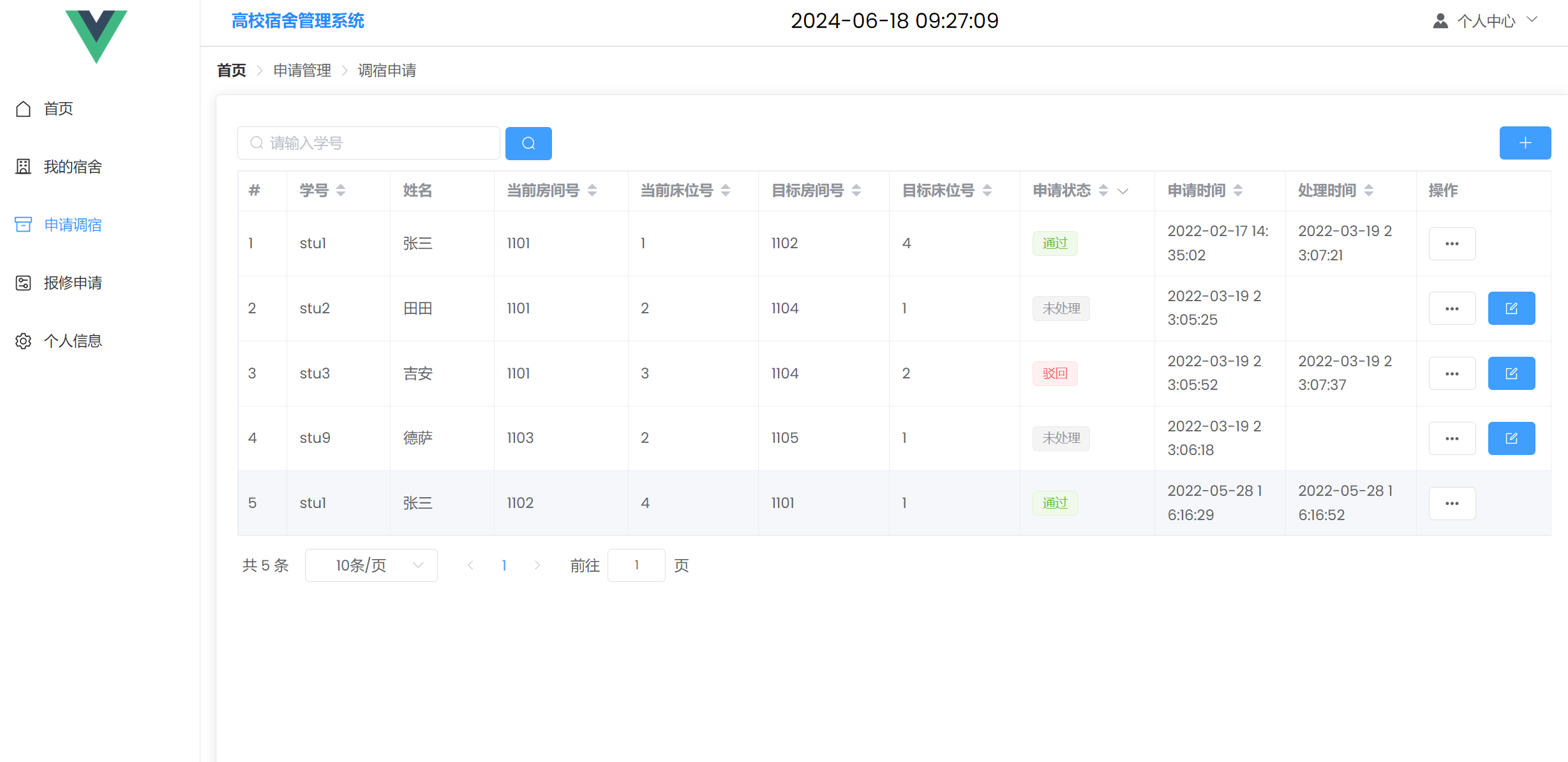
Task: Click 首页 breadcrumb link
Action: 231,70
